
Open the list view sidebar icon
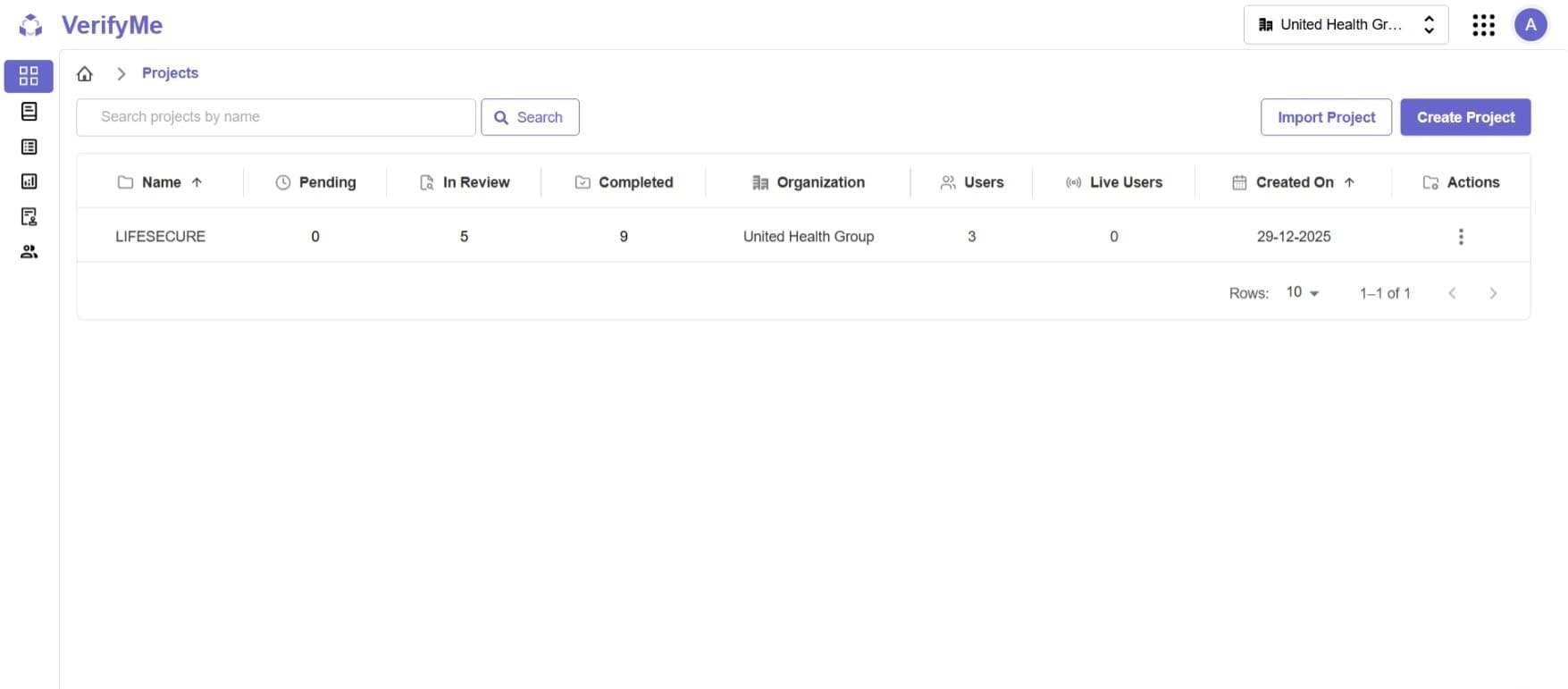29,147
